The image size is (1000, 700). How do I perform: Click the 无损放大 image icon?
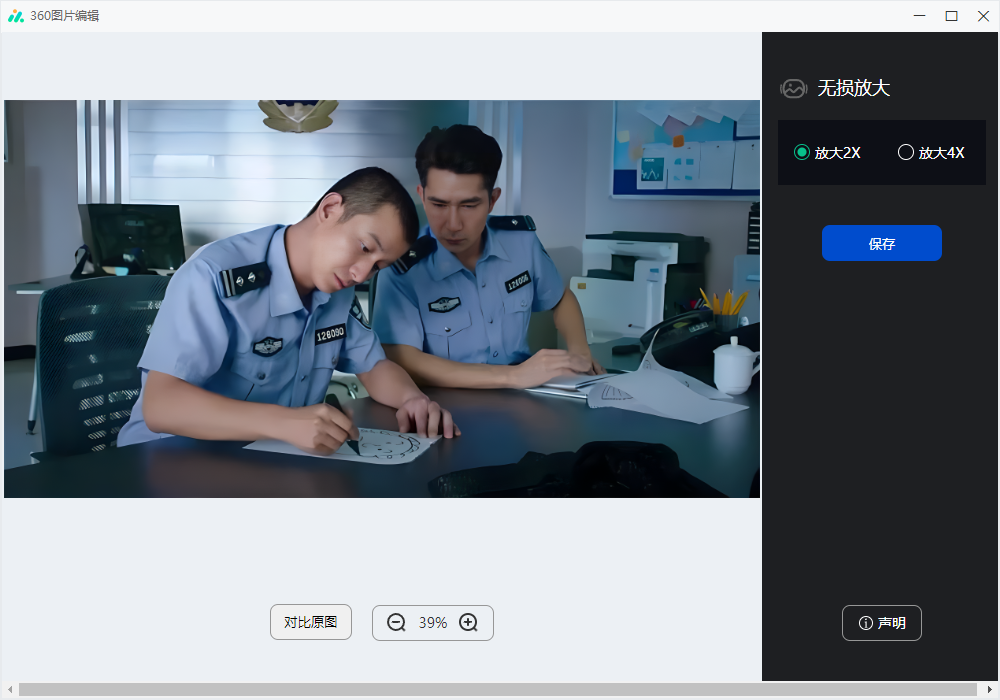(793, 88)
